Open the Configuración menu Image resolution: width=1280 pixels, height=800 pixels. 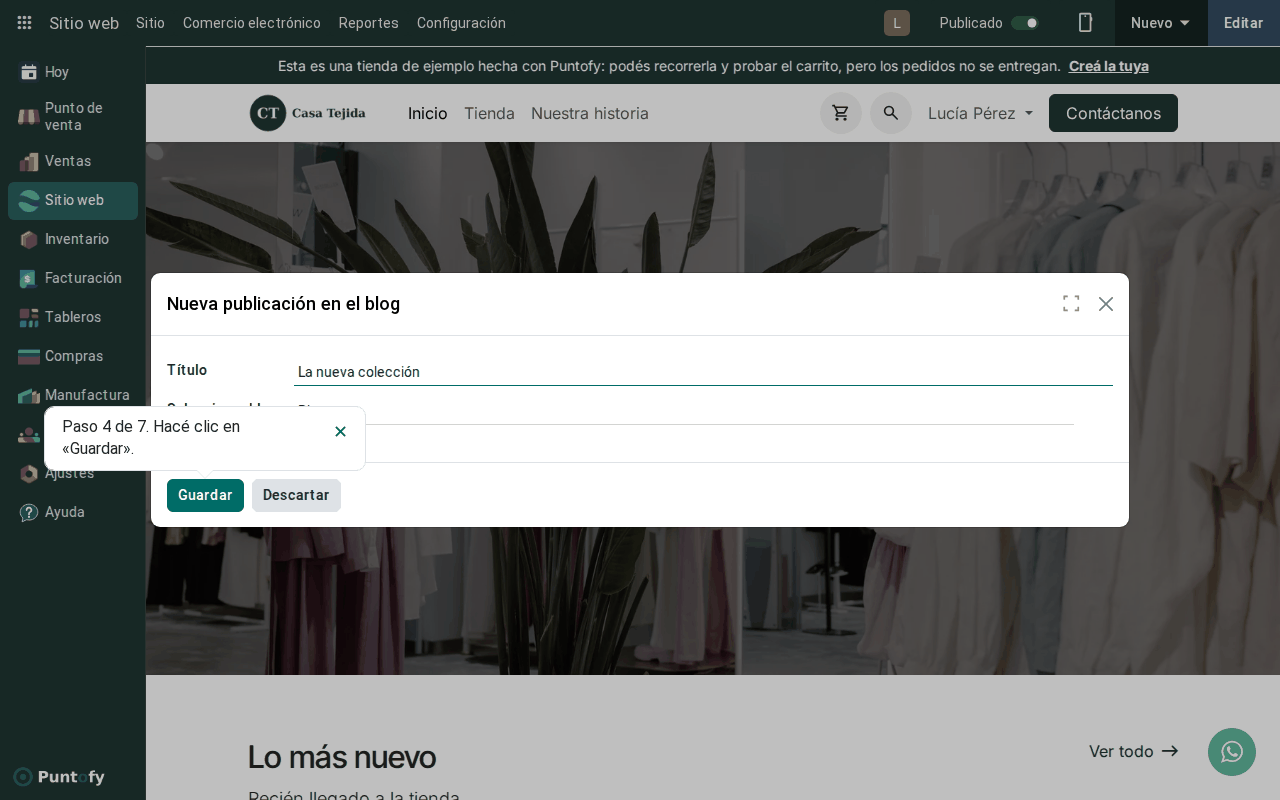[x=461, y=23]
